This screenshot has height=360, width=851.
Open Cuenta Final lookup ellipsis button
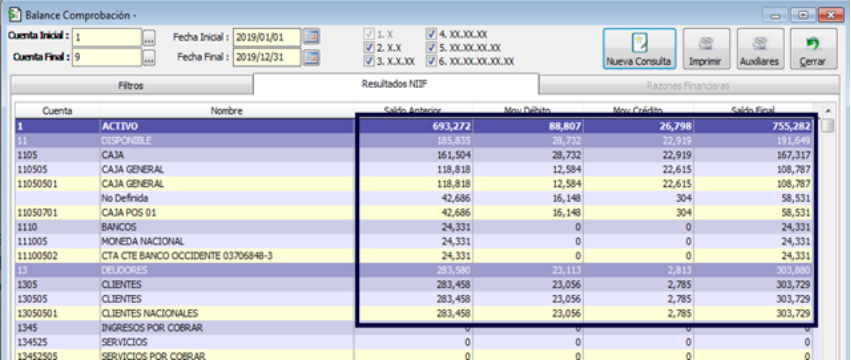click(x=149, y=57)
